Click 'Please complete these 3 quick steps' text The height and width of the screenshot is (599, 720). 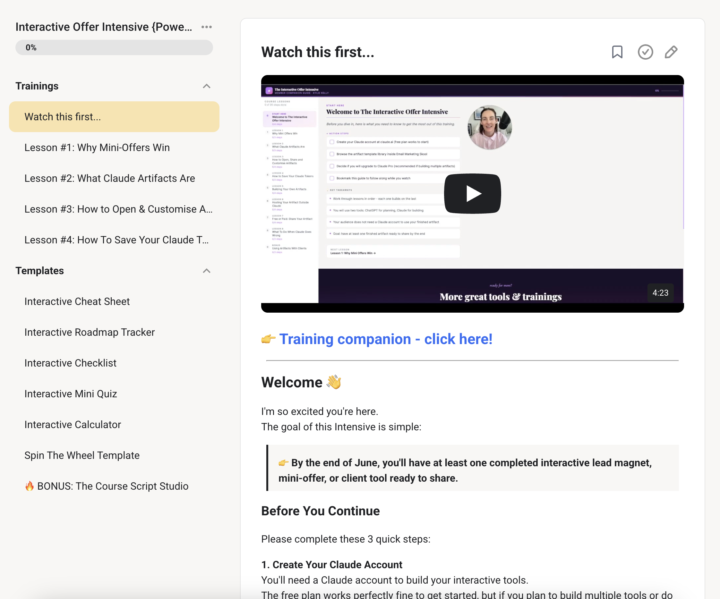[x=346, y=539]
